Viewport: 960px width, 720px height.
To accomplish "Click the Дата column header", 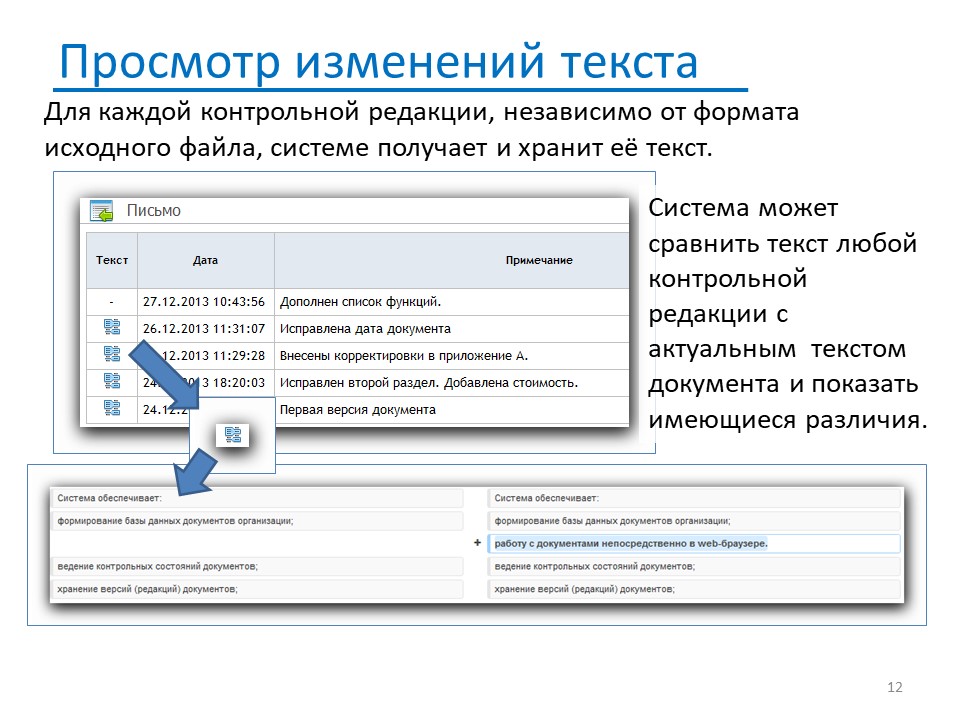I will pyautogui.click(x=206, y=260).
